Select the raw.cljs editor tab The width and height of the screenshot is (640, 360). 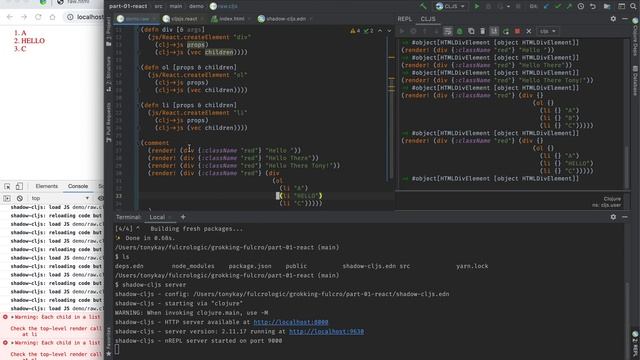click(136, 19)
